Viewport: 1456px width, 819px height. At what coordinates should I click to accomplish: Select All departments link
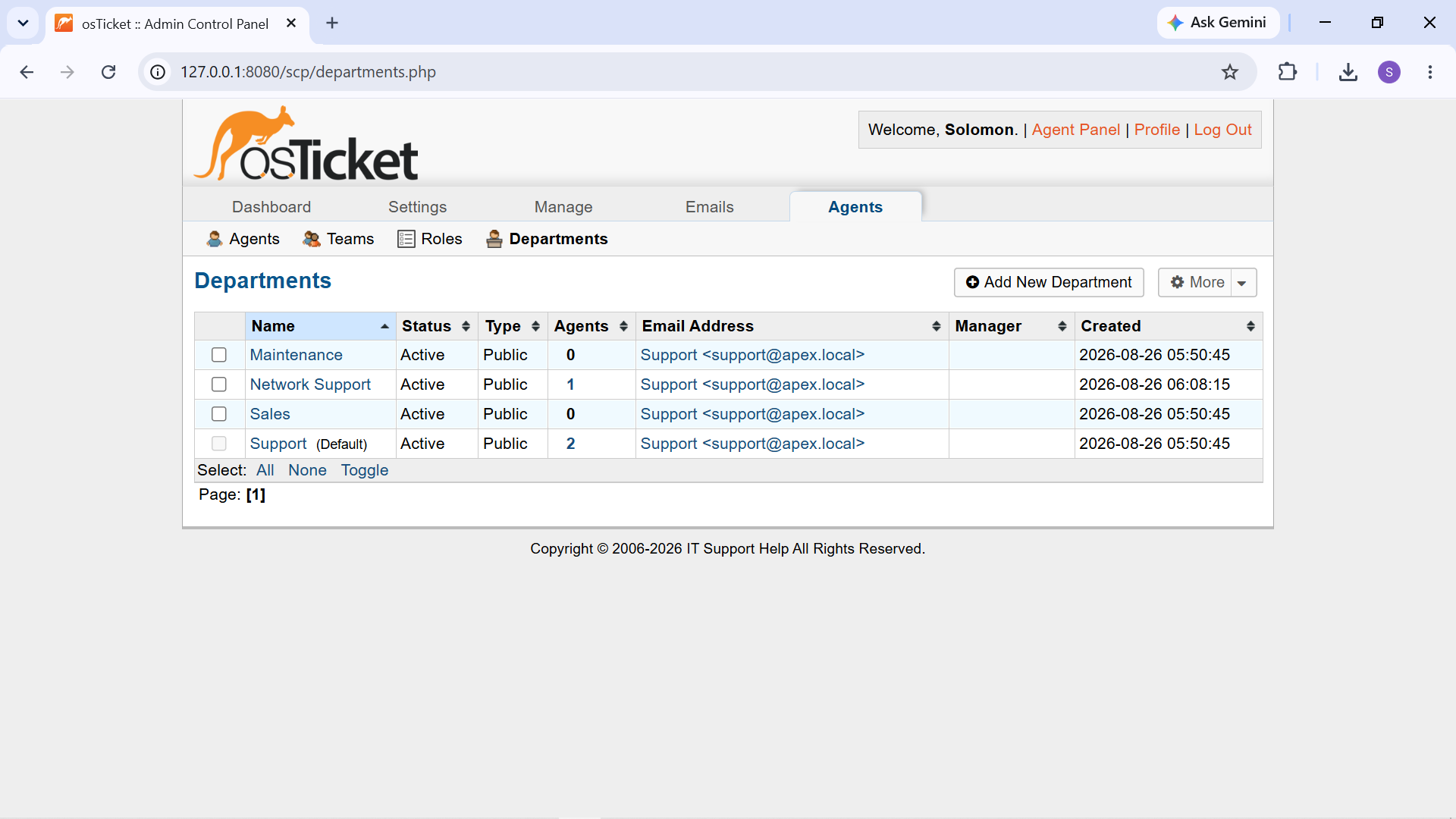pos(265,470)
